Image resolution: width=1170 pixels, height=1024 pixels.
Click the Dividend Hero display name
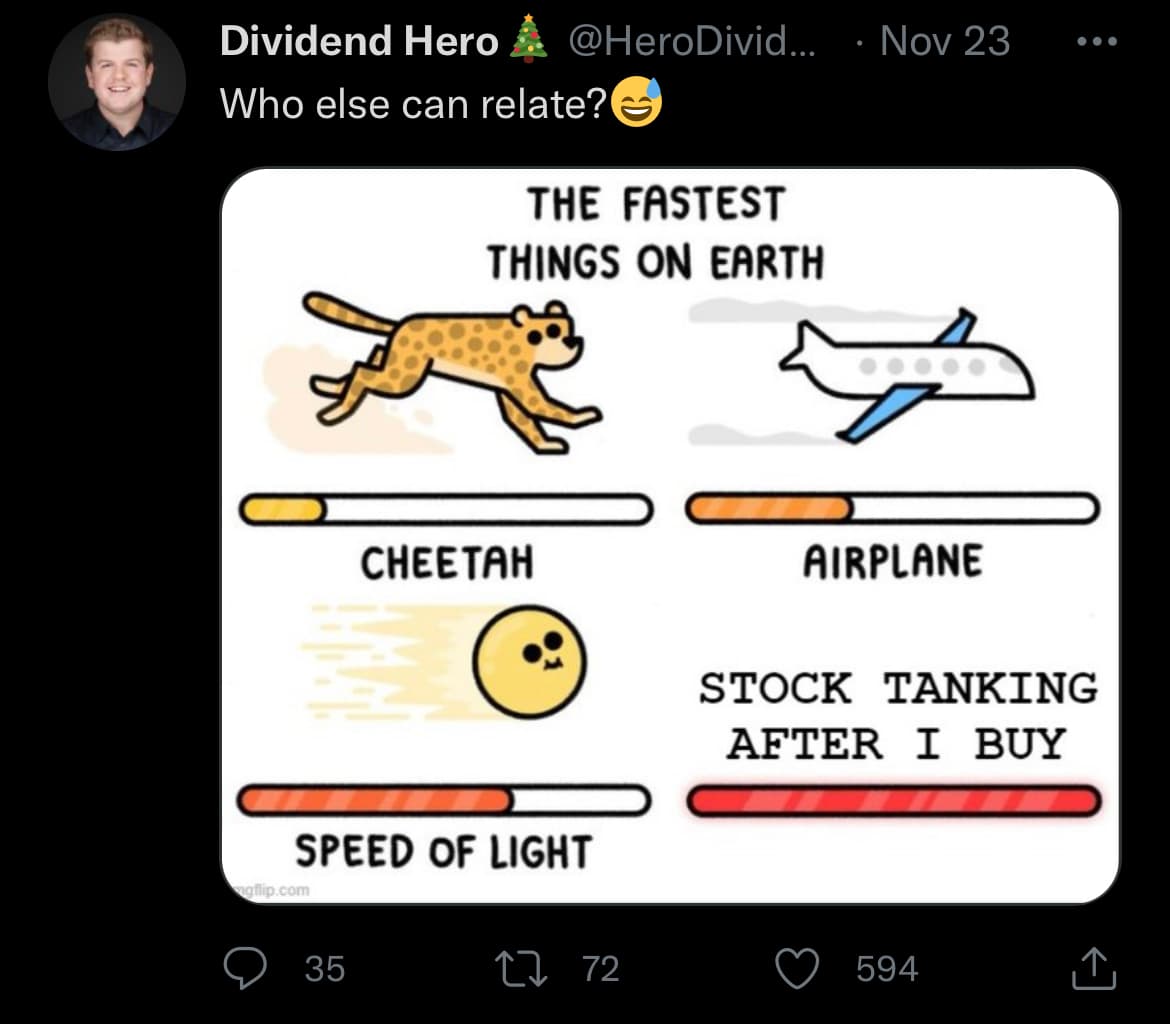(359, 41)
